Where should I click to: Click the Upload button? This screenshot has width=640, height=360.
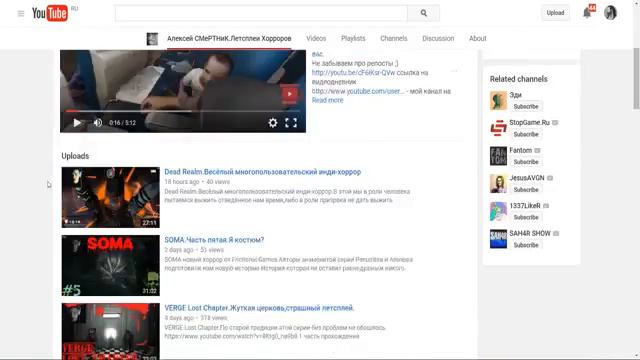click(555, 13)
